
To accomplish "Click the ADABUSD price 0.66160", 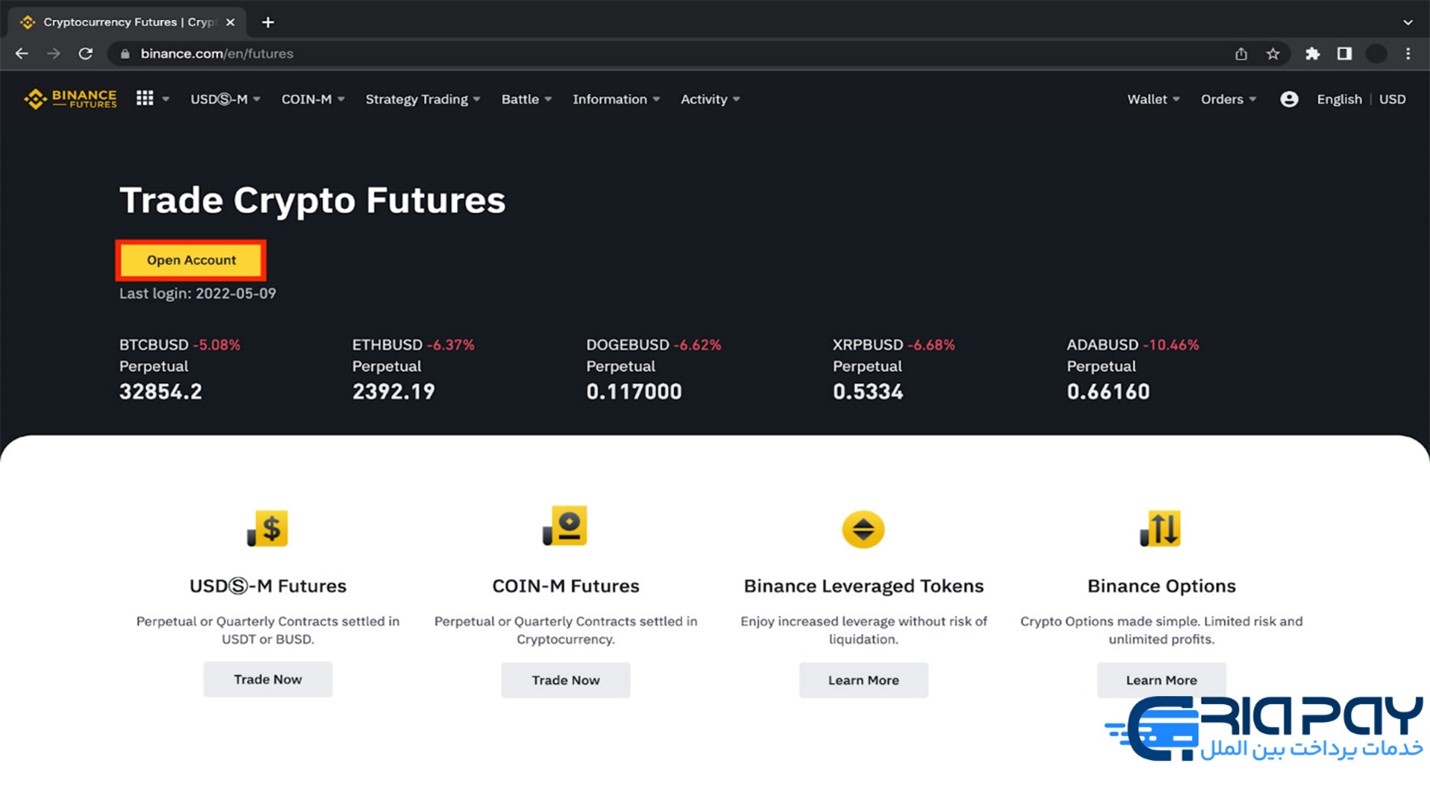I will 1108,392.
